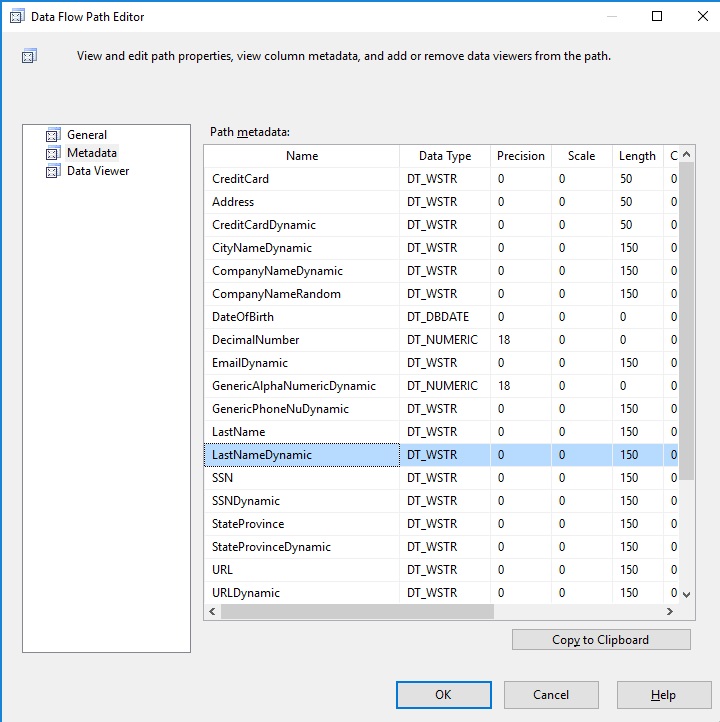Click the Data Viewer page icon
Screen dimensions: 720x722
coord(53,171)
